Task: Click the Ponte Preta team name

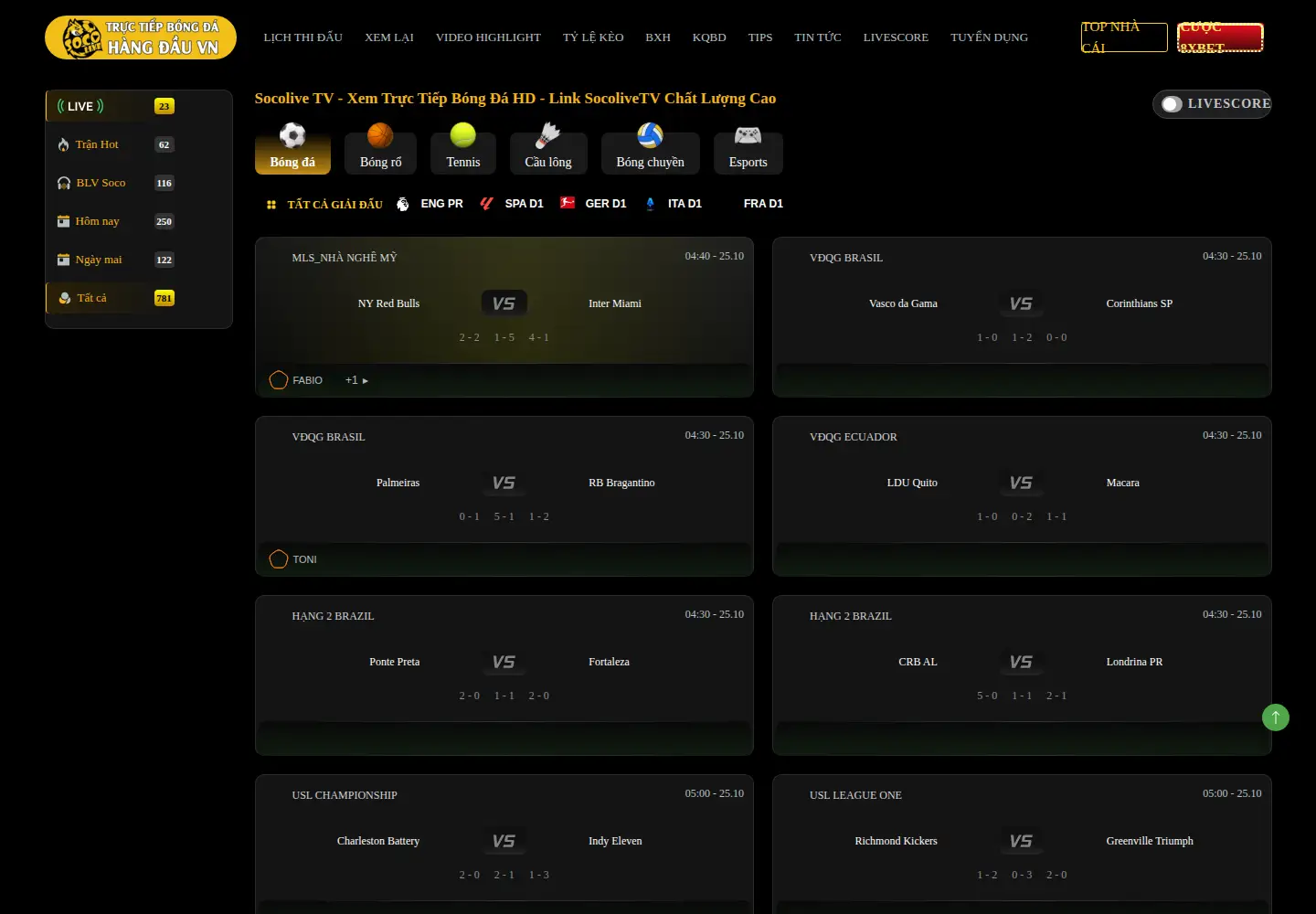Action: point(395,662)
